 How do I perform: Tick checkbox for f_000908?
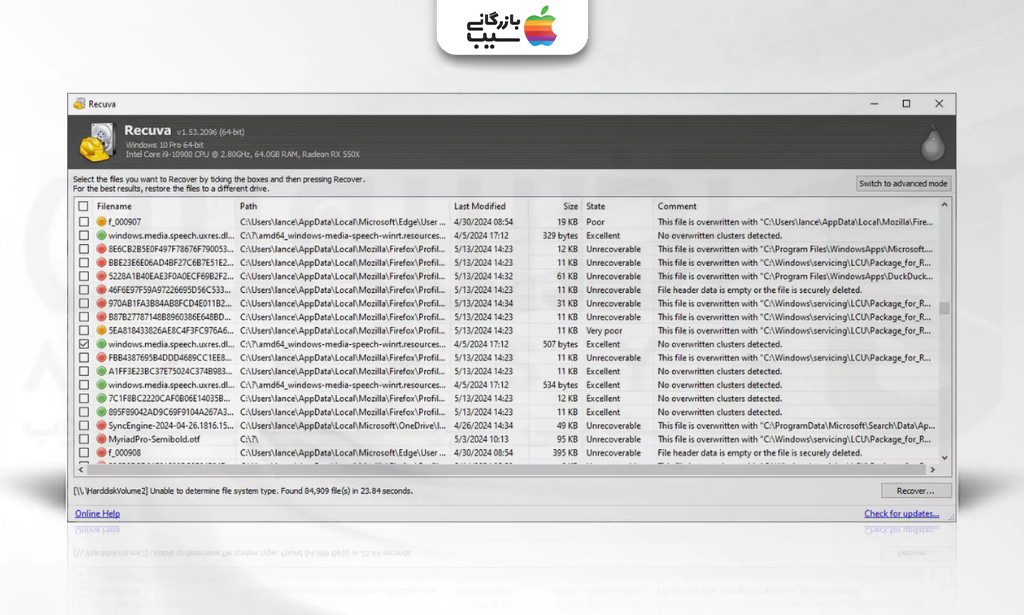84,452
